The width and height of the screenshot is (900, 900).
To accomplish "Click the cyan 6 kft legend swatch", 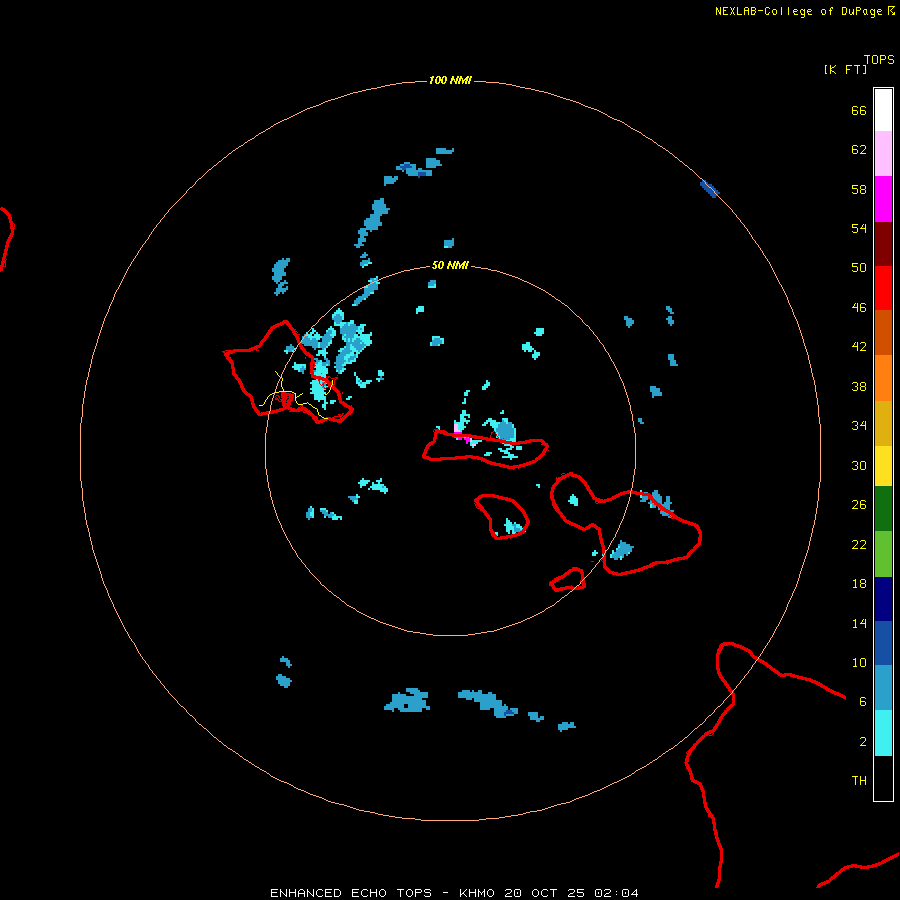I will pos(883,733).
